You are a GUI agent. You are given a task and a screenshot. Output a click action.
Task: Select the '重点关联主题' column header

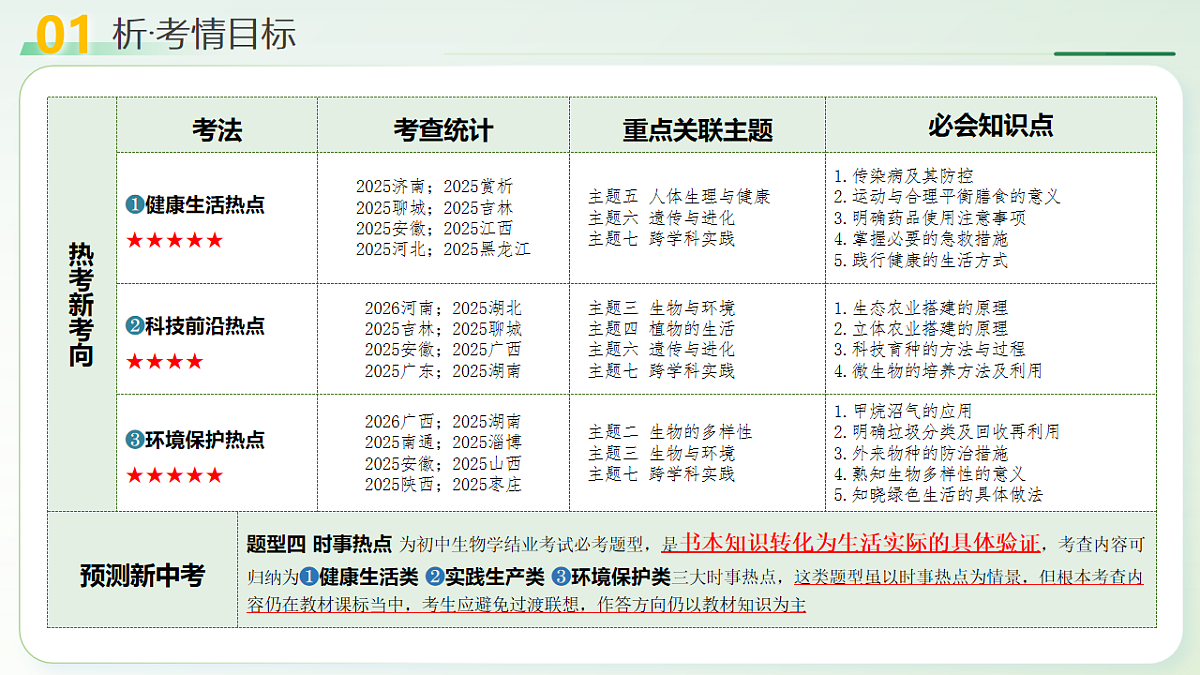pyautogui.click(x=698, y=130)
